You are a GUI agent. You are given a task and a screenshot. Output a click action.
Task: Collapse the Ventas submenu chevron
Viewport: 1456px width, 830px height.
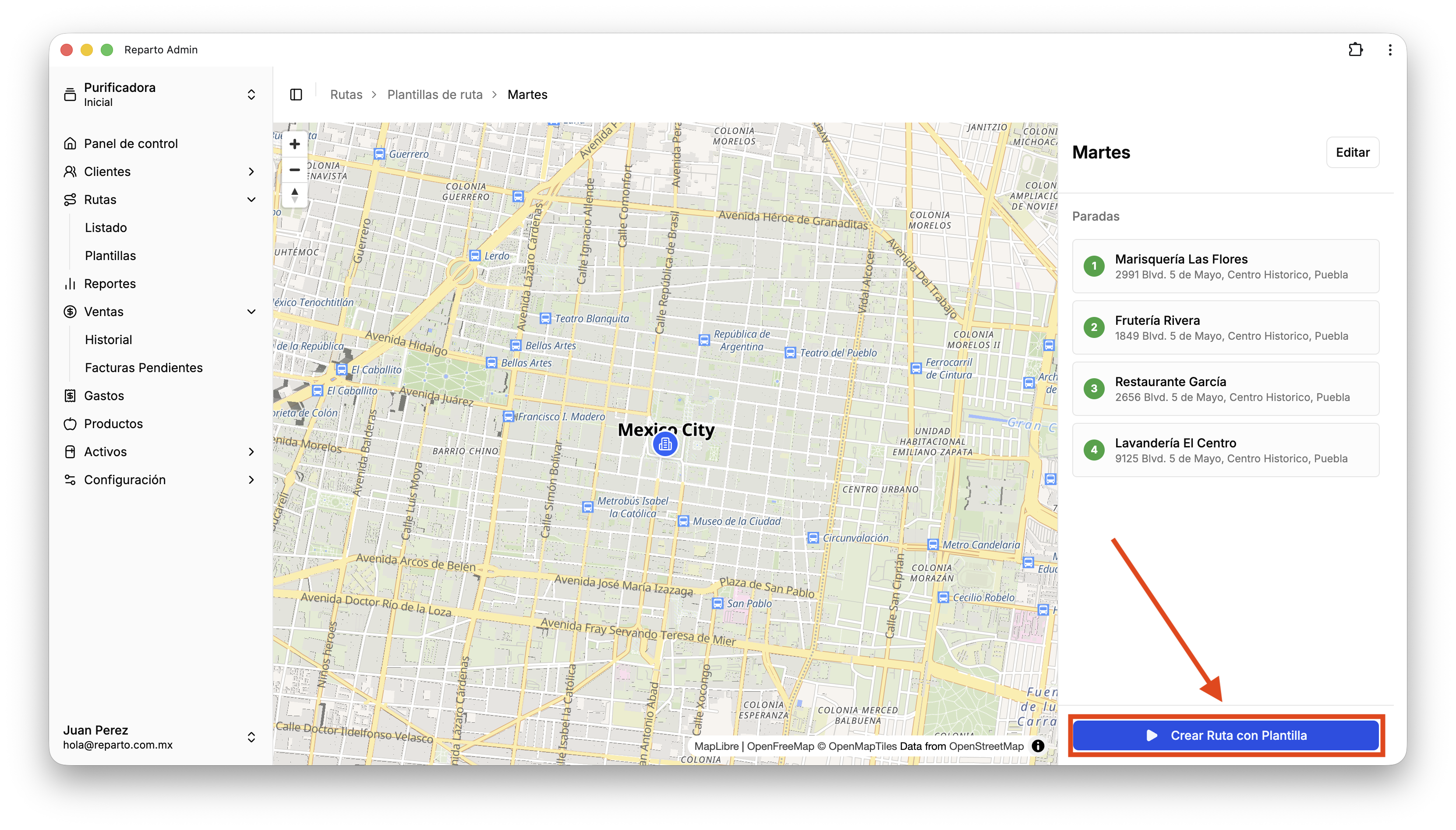(x=251, y=312)
